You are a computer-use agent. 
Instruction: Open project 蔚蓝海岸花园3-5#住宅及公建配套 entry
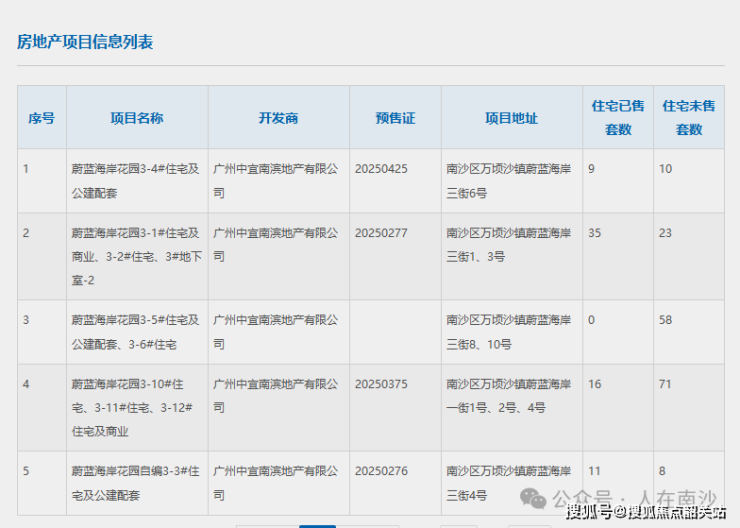(135, 332)
